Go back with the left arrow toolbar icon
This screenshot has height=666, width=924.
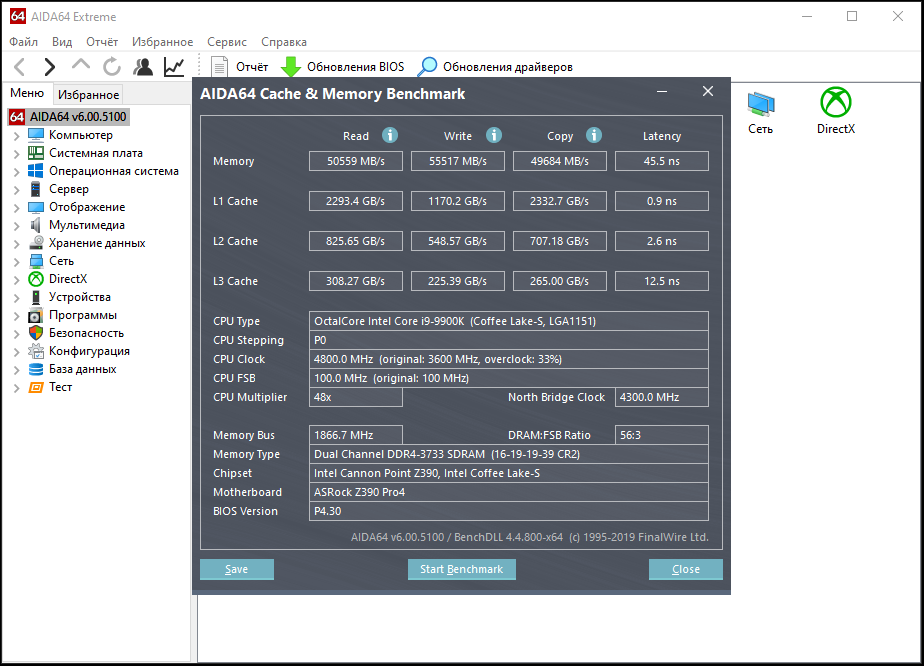coord(19,67)
